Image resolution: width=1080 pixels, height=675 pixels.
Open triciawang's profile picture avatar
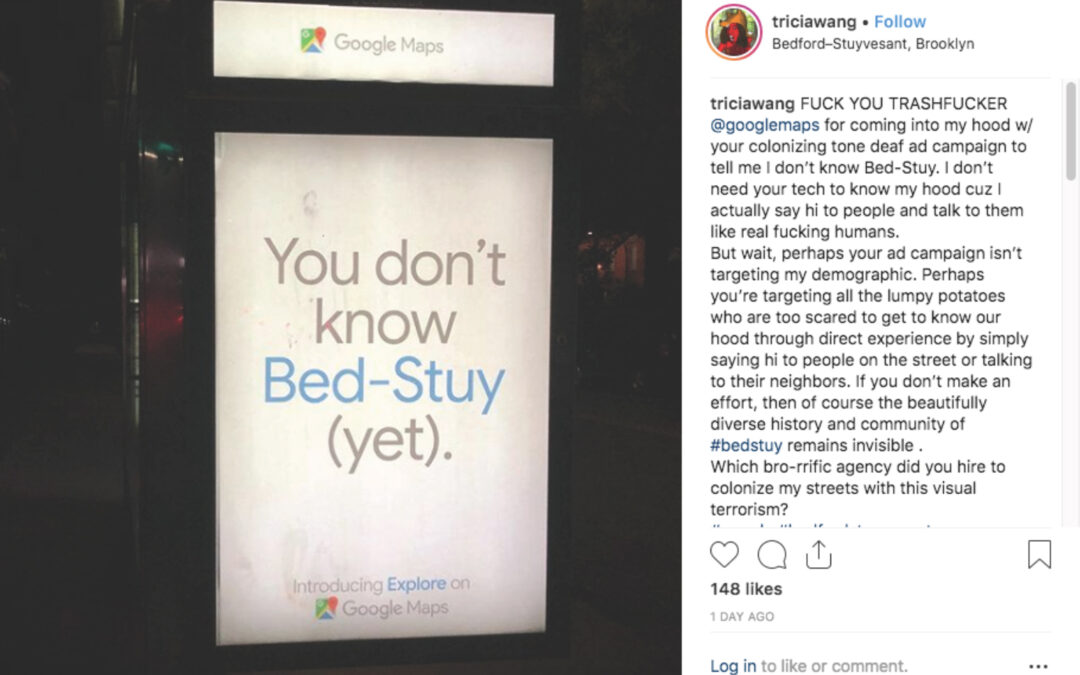[734, 32]
